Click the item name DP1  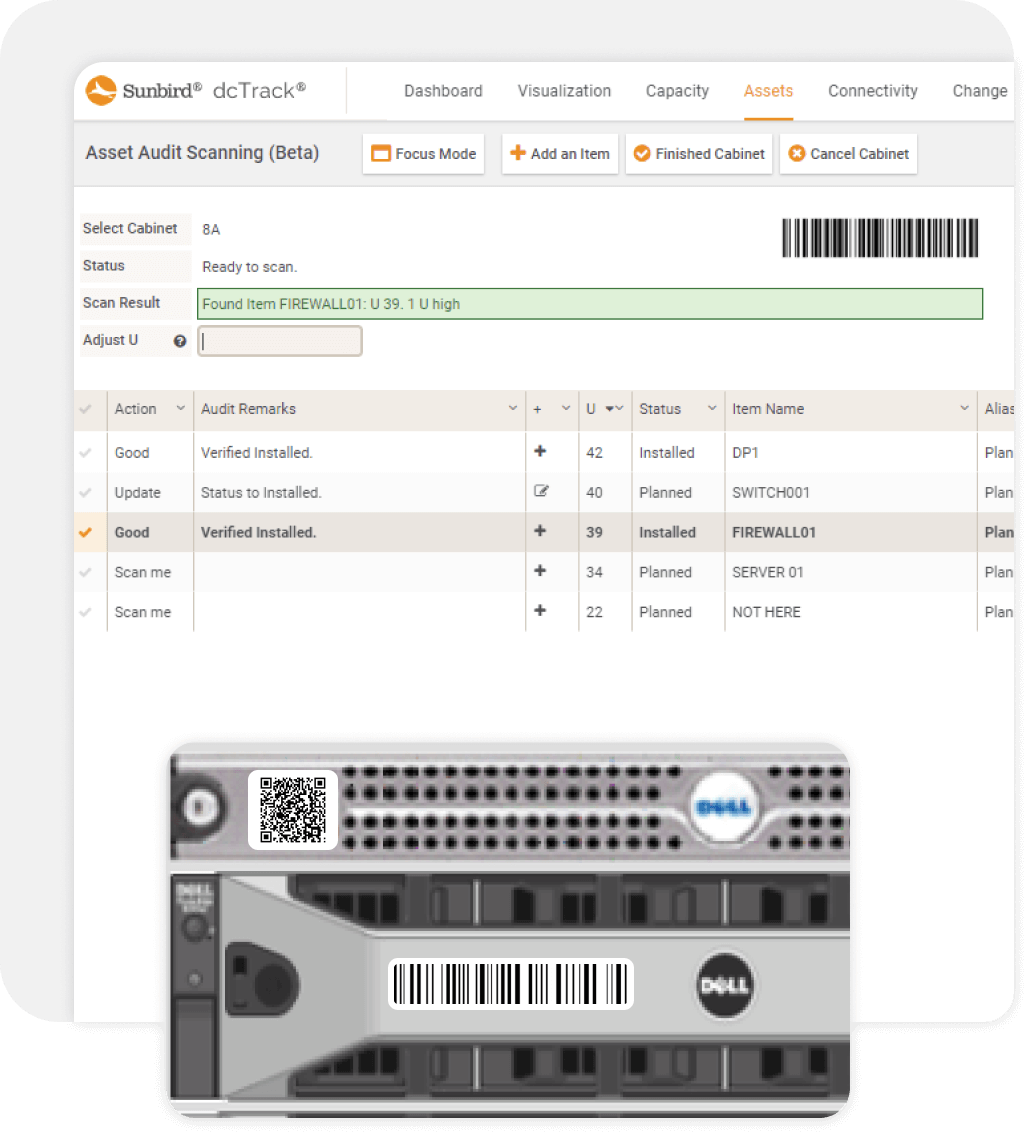point(745,453)
